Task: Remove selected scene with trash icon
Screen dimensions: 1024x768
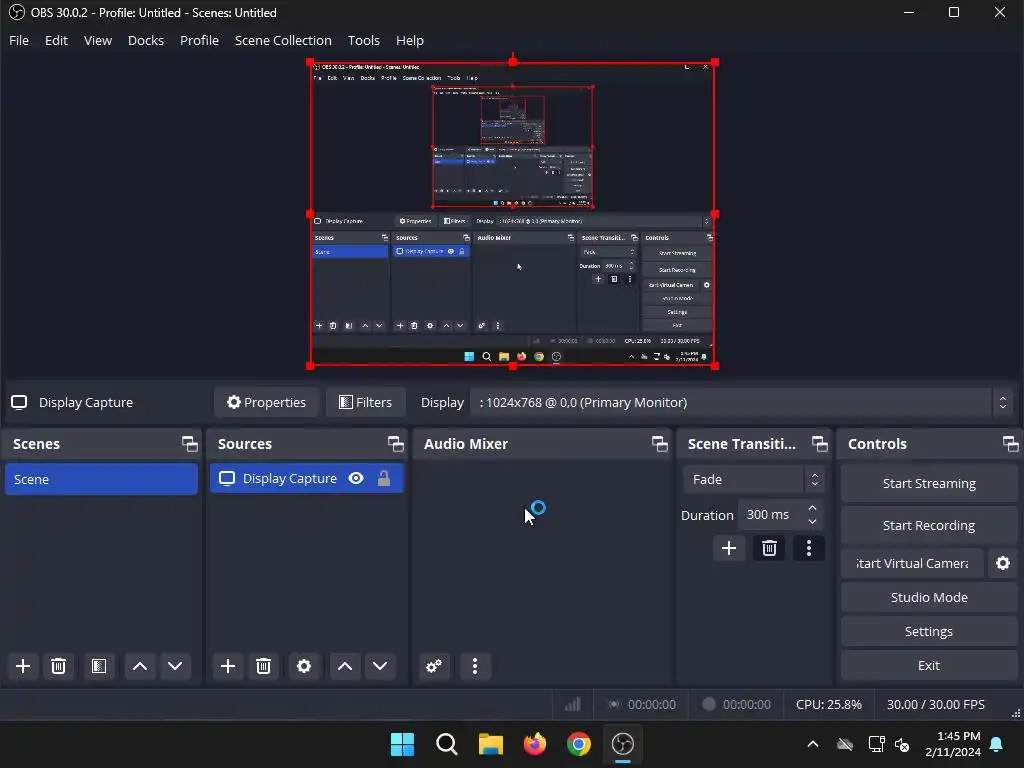Action: (58, 666)
